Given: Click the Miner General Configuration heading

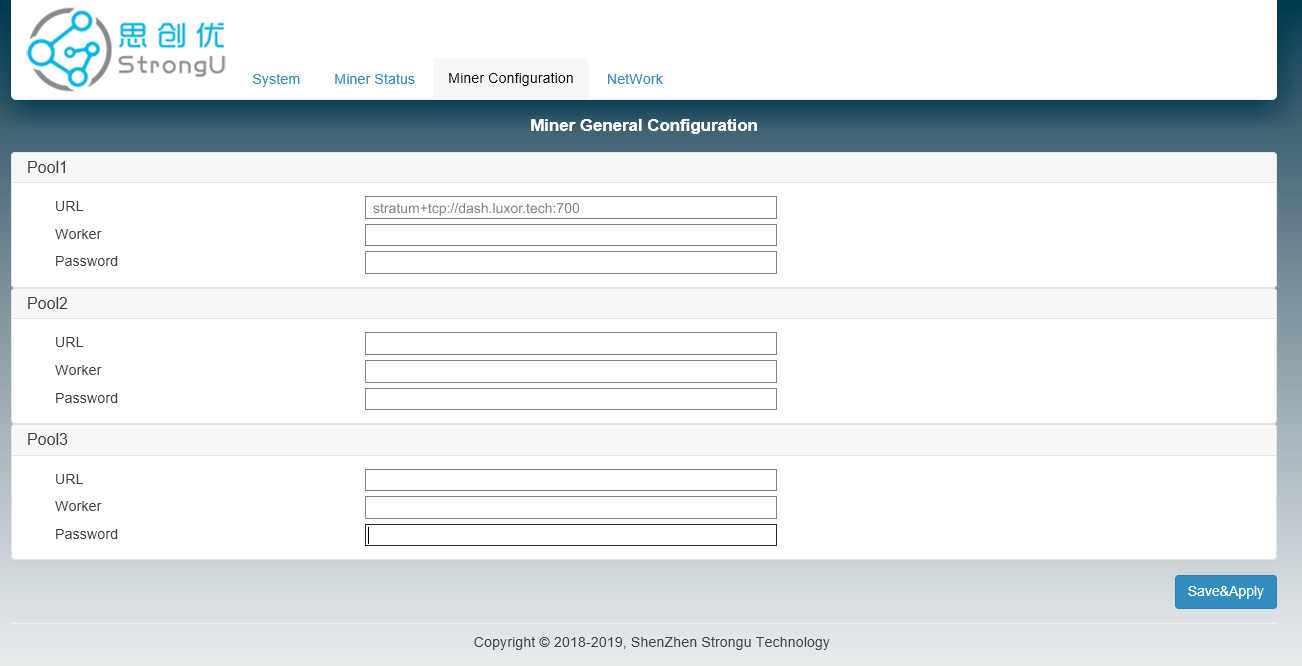Looking at the screenshot, I should point(643,126).
